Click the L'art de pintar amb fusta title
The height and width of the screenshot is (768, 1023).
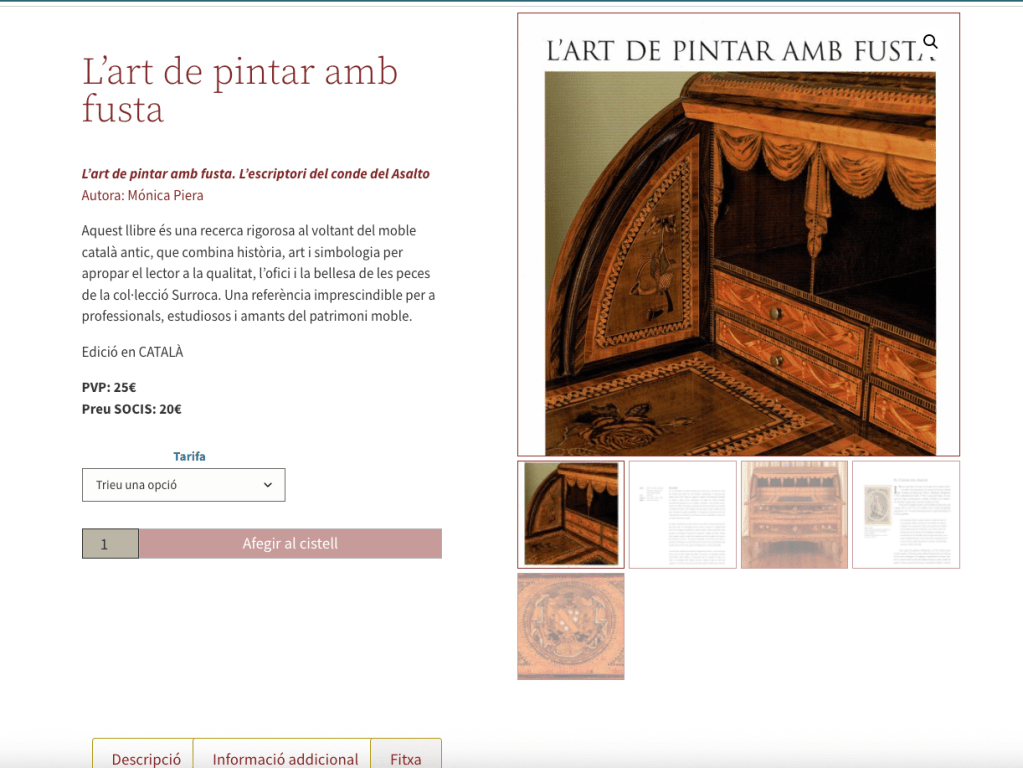tap(239, 90)
